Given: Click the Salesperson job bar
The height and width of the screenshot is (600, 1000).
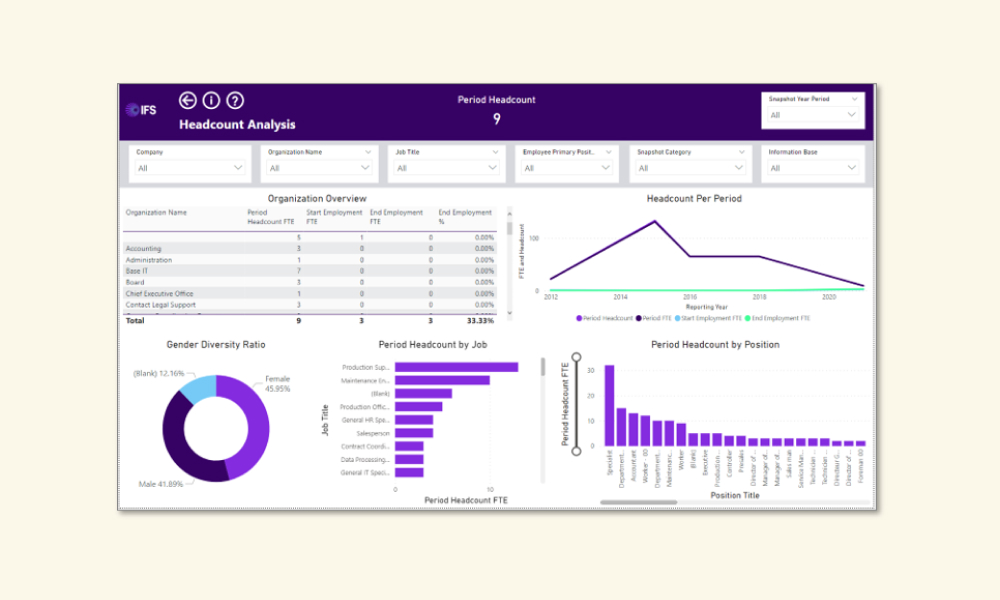Looking at the screenshot, I should (x=414, y=434).
